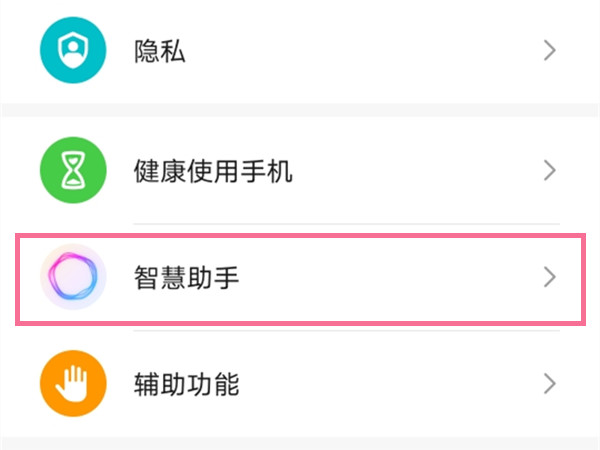Select the 健康使用手机 label
This screenshot has height=450, width=600.
[213, 170]
